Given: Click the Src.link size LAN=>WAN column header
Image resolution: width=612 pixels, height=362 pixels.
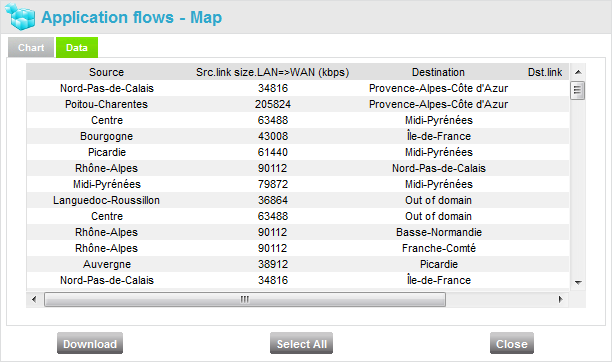Looking at the screenshot, I should point(272,72).
